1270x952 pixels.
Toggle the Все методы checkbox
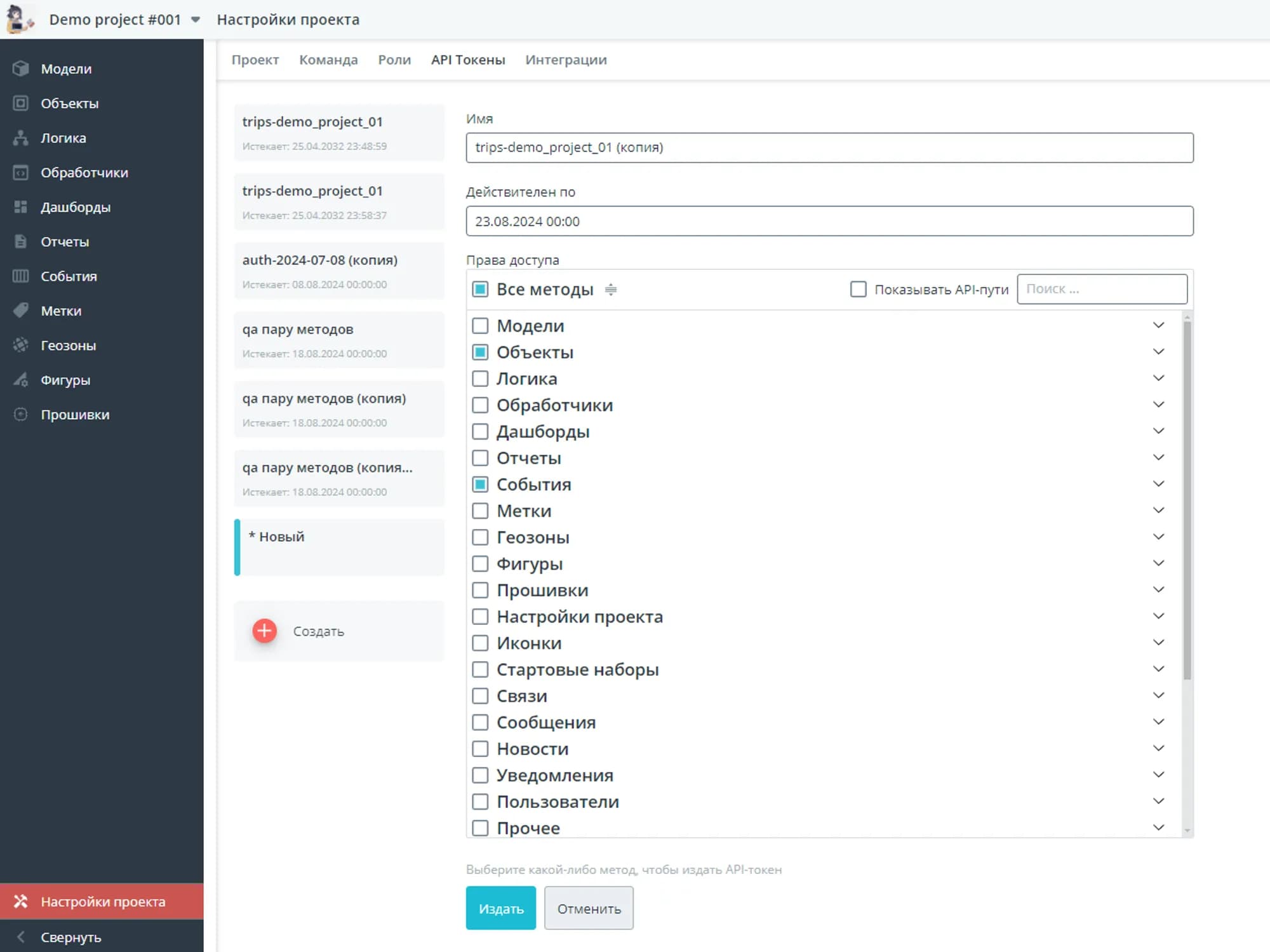click(x=480, y=290)
